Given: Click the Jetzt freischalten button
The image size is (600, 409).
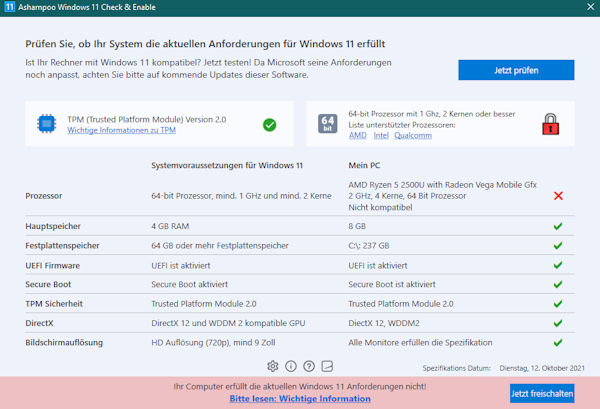Looking at the screenshot, I should (542, 393).
